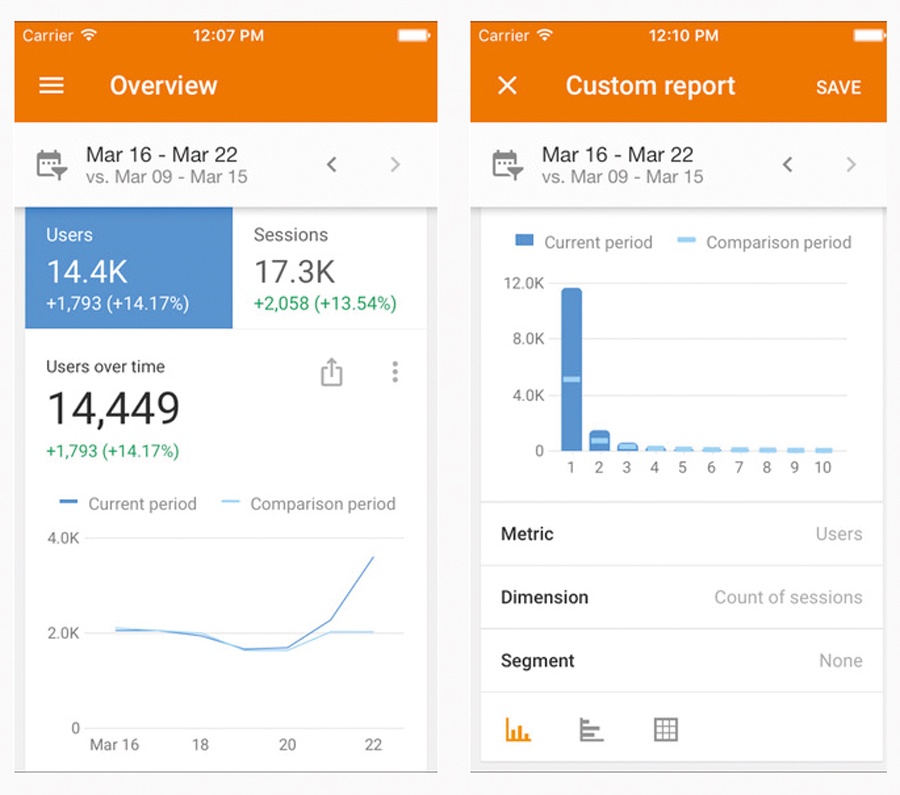Image resolution: width=900 pixels, height=795 pixels.
Task: Open the Metric selector showing Users
Action: (x=681, y=534)
